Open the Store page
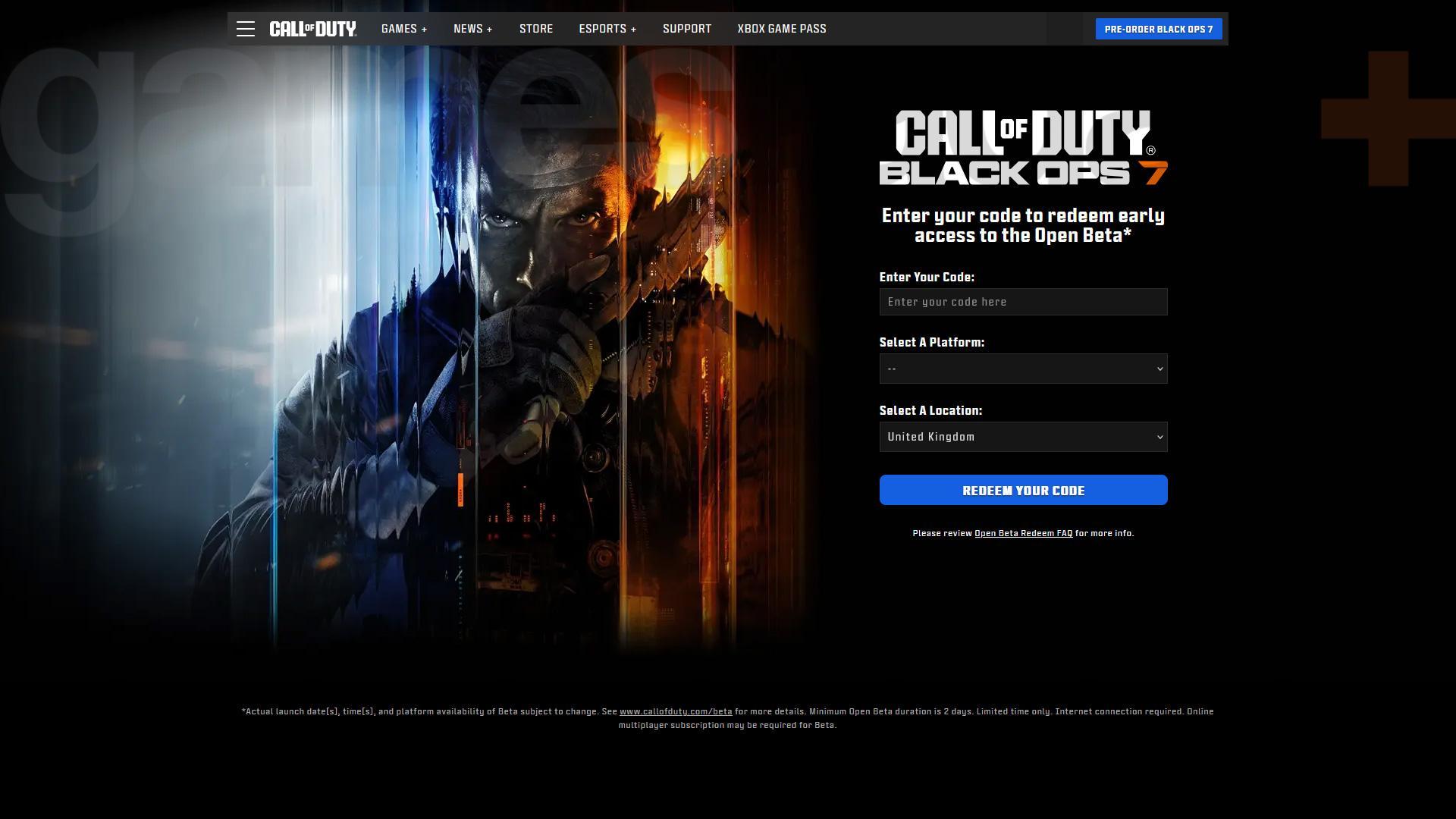Image resolution: width=1456 pixels, height=819 pixels. click(535, 29)
